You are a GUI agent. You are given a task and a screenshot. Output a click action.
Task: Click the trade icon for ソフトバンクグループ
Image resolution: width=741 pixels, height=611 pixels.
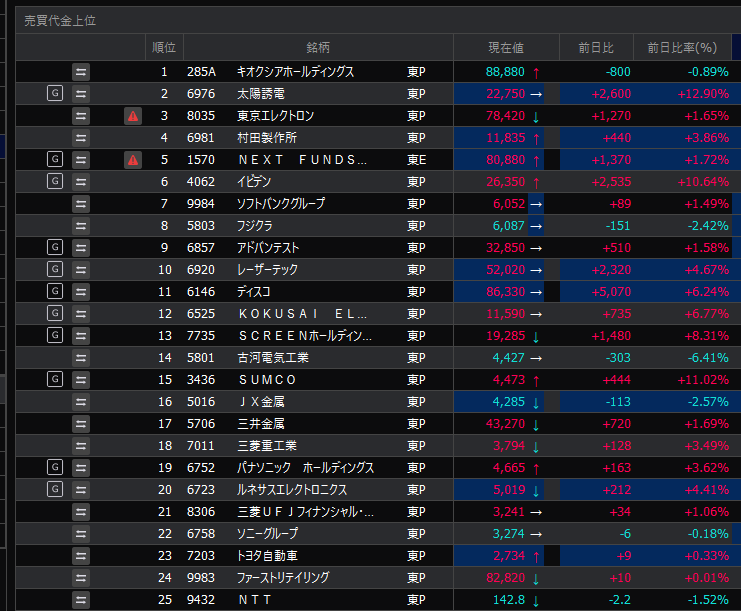click(x=81, y=204)
